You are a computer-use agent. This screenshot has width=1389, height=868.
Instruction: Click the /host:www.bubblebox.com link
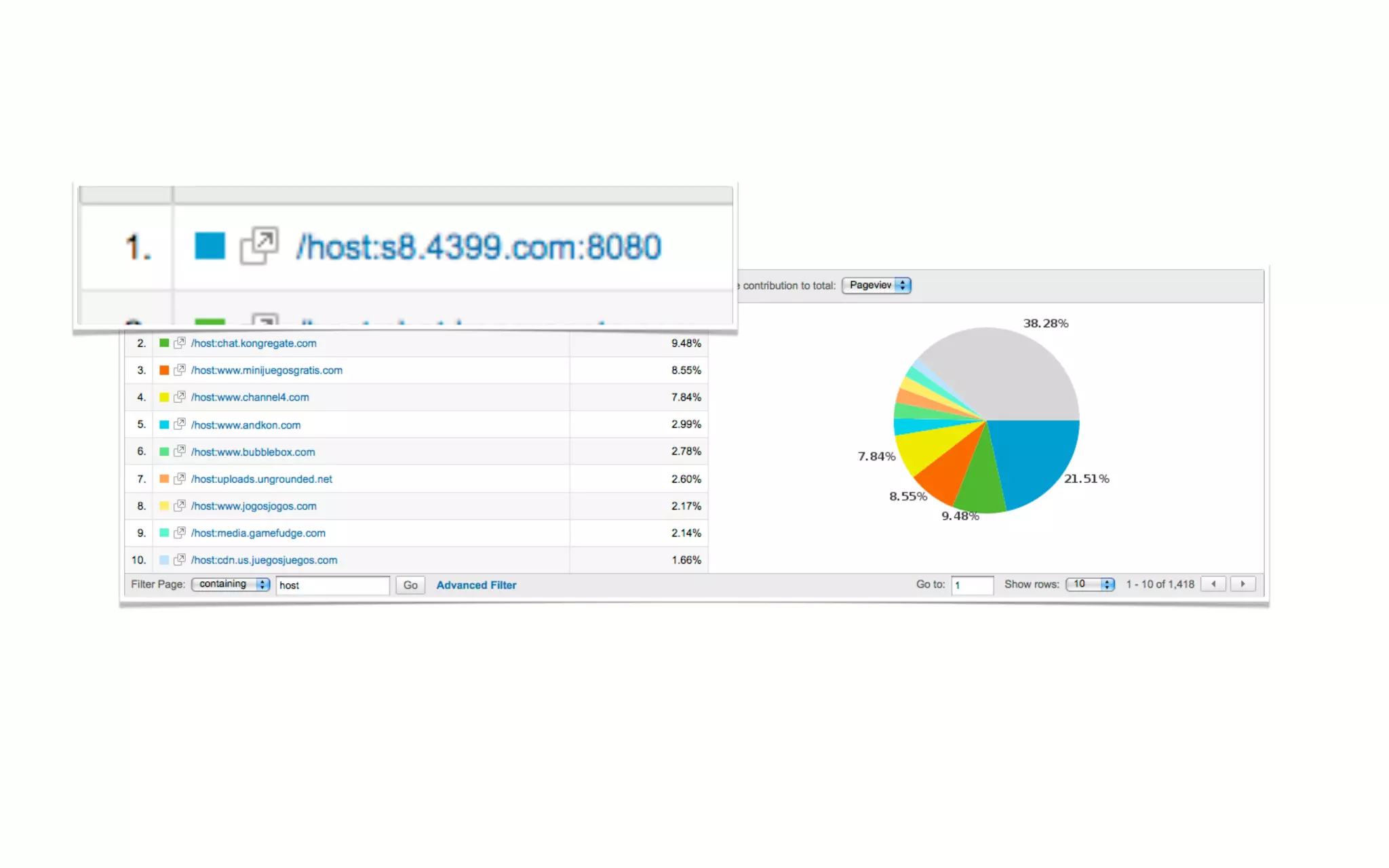coord(253,452)
